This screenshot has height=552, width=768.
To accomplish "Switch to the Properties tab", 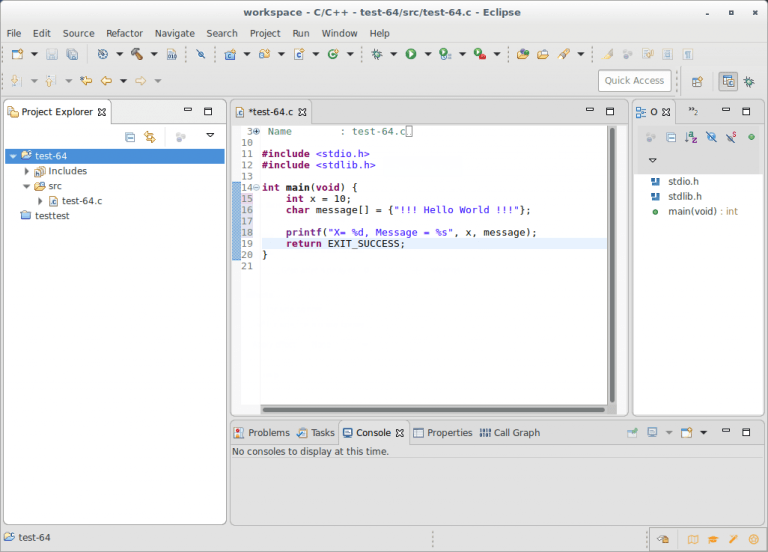I will tap(443, 433).
